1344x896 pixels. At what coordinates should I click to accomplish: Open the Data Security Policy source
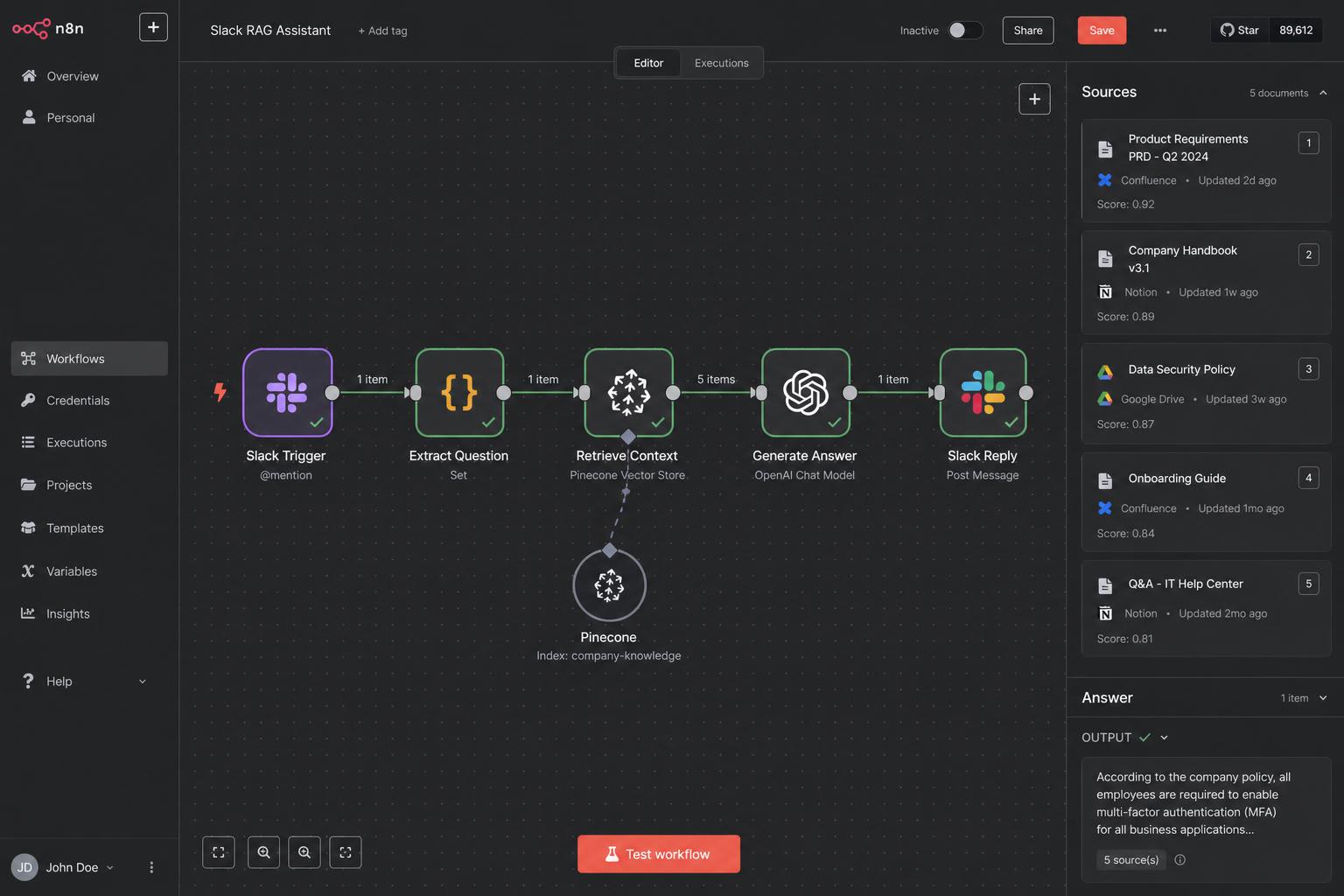pos(1206,394)
